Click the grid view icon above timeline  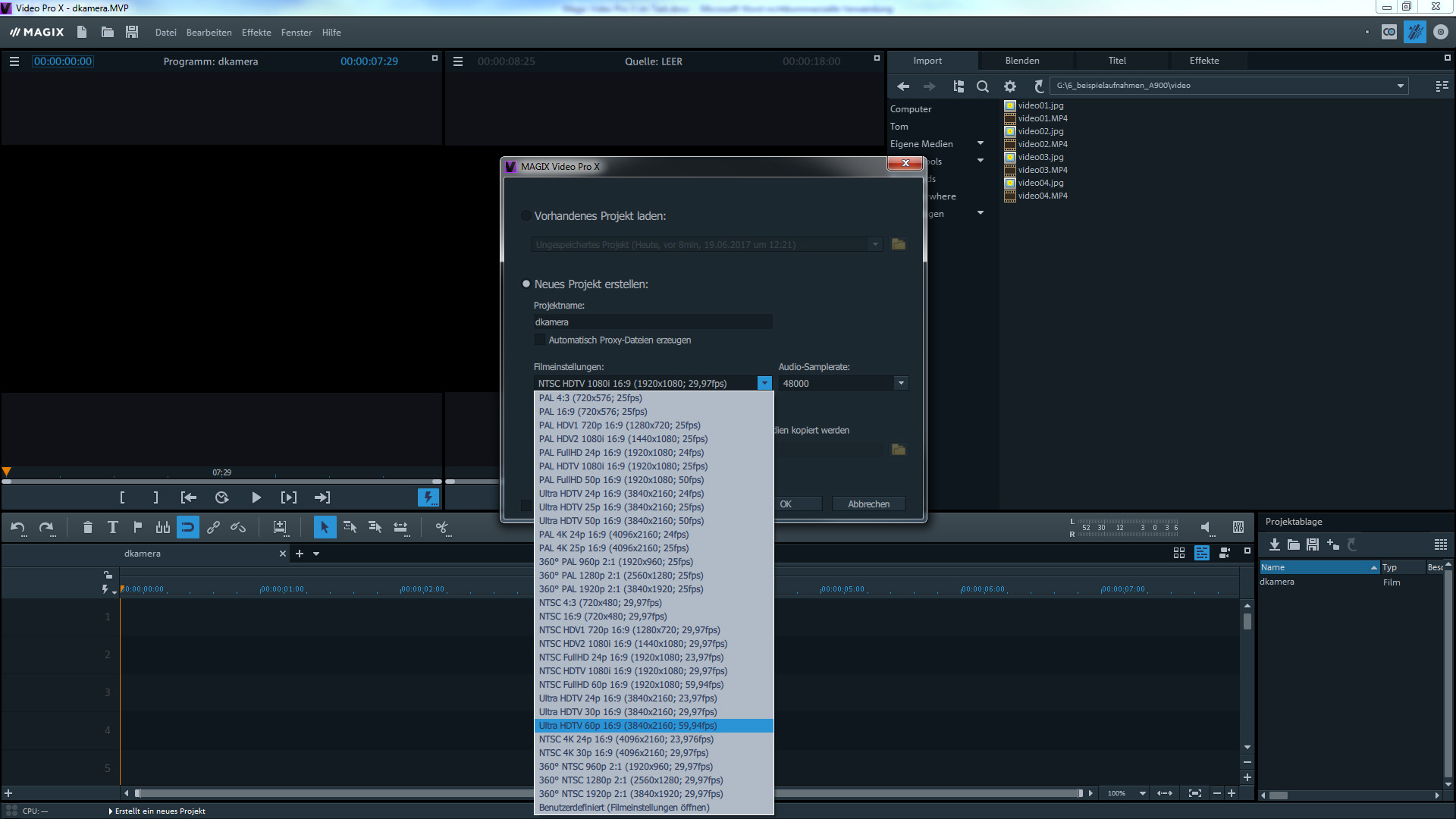coord(1179,553)
